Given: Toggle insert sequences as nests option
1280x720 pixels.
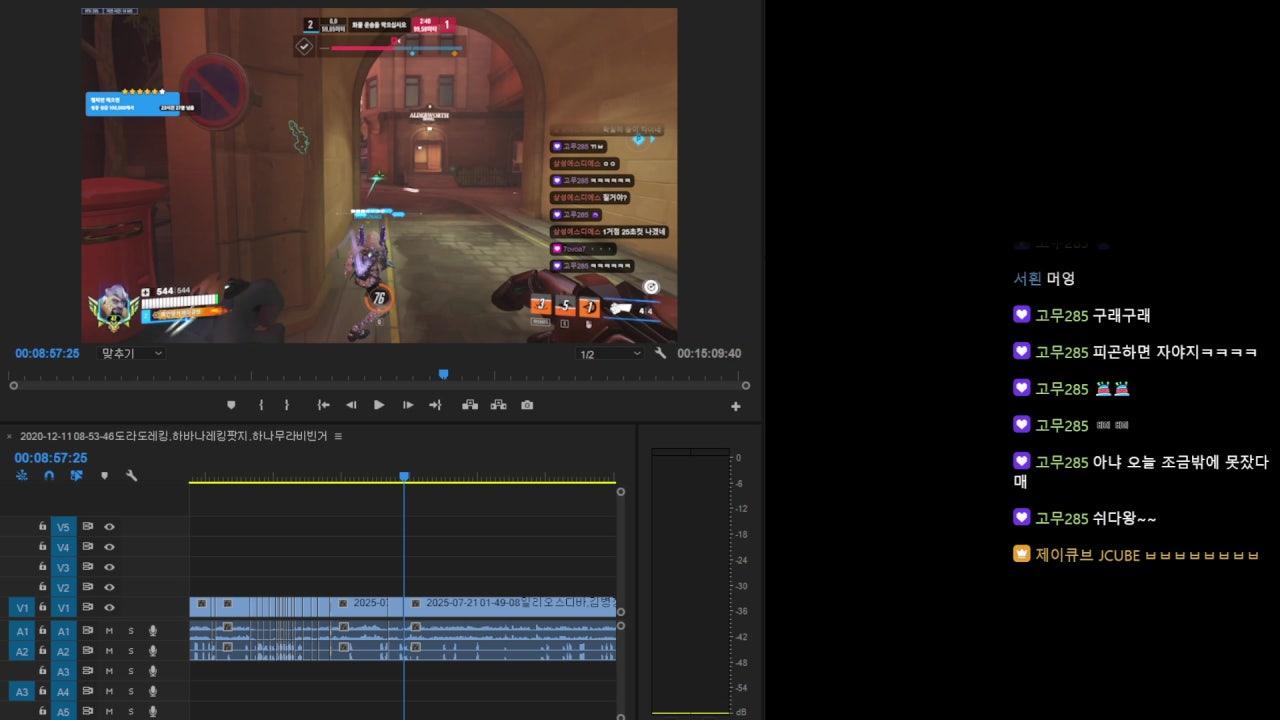Looking at the screenshot, I should point(22,476).
